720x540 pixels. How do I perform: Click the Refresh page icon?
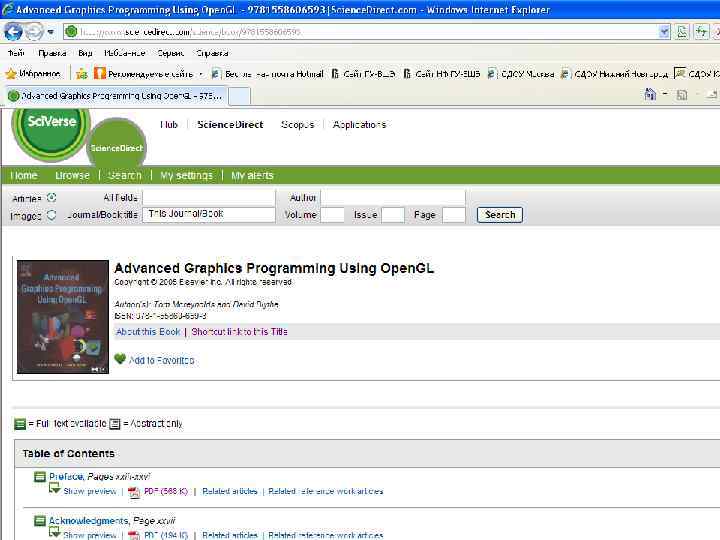701,32
